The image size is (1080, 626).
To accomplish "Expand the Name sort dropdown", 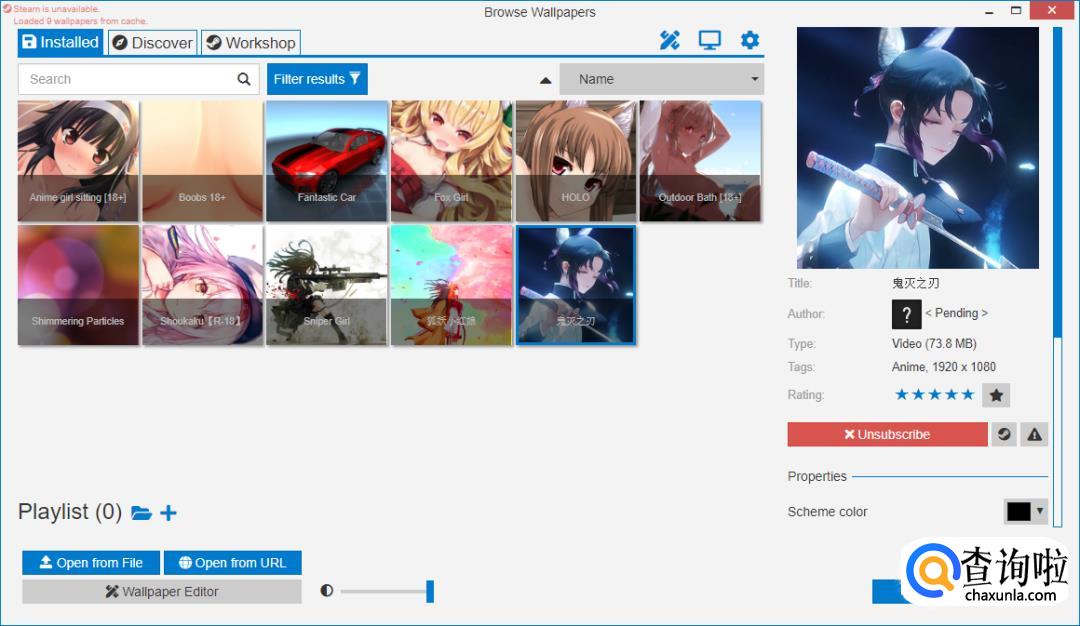I will pyautogui.click(x=755, y=79).
